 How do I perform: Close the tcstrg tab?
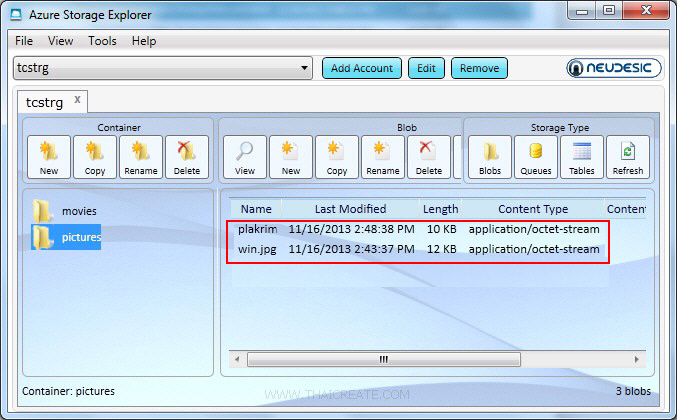click(x=77, y=100)
